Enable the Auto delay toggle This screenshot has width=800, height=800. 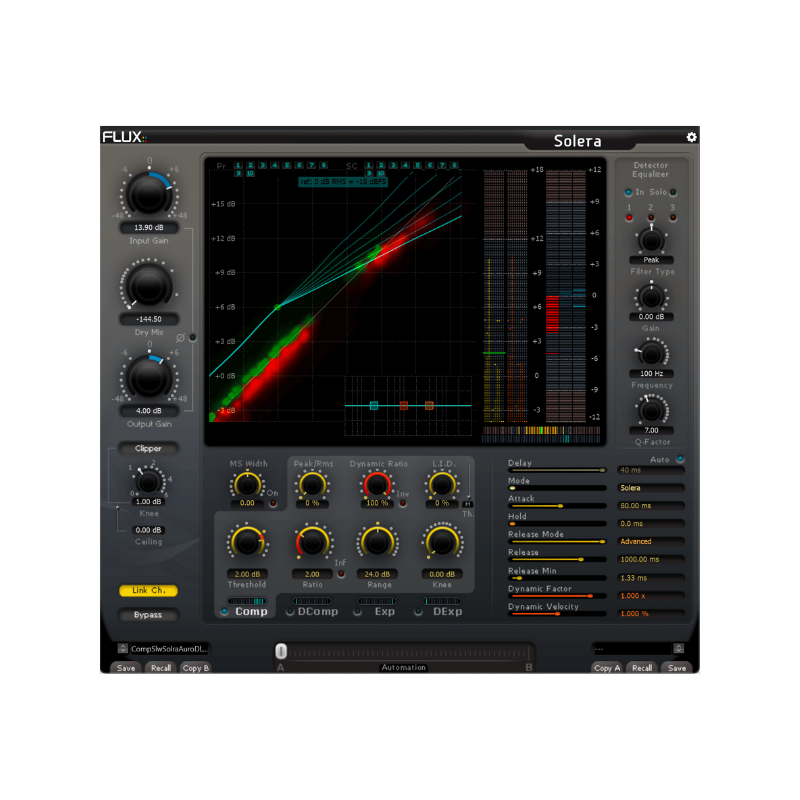pos(680,459)
